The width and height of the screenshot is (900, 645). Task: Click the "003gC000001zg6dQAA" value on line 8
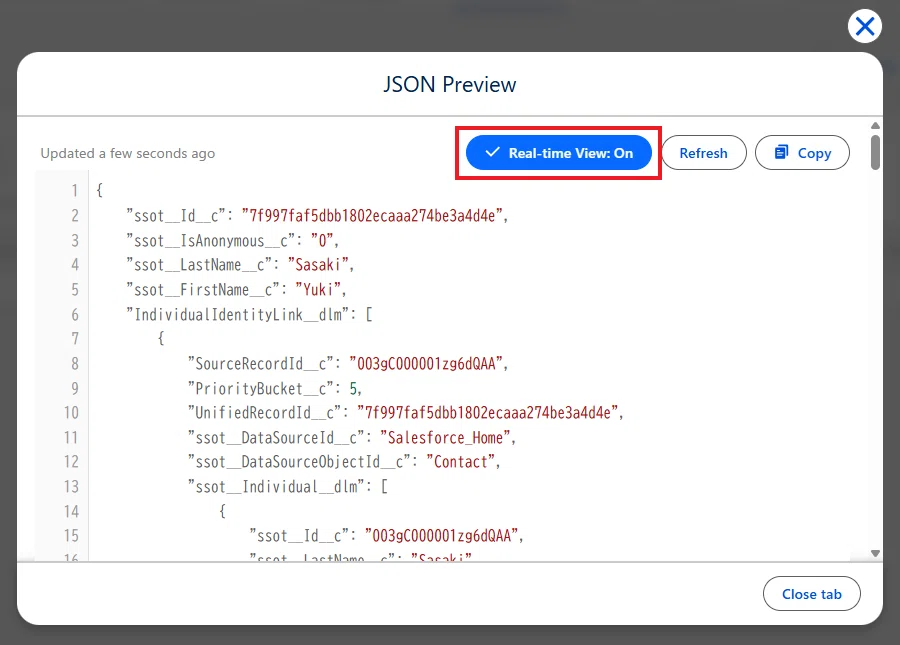pyautogui.click(x=426, y=363)
